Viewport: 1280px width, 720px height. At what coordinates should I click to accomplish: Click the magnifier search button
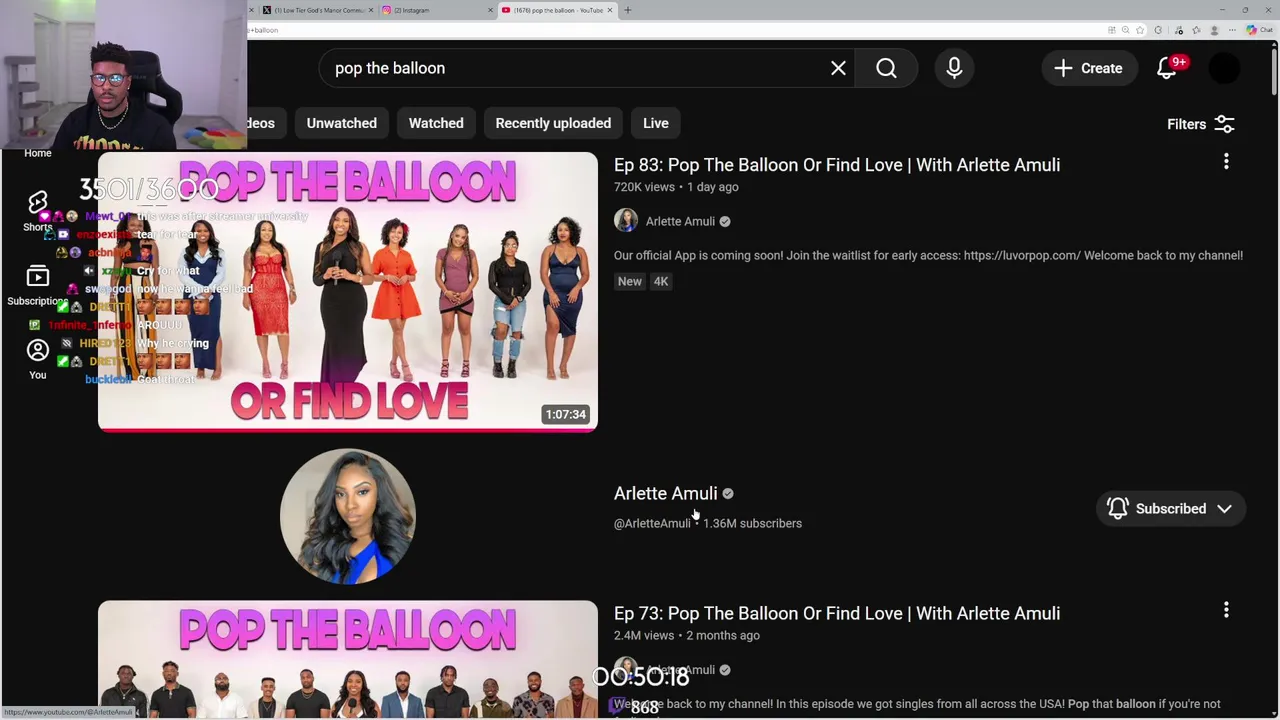pos(886,68)
